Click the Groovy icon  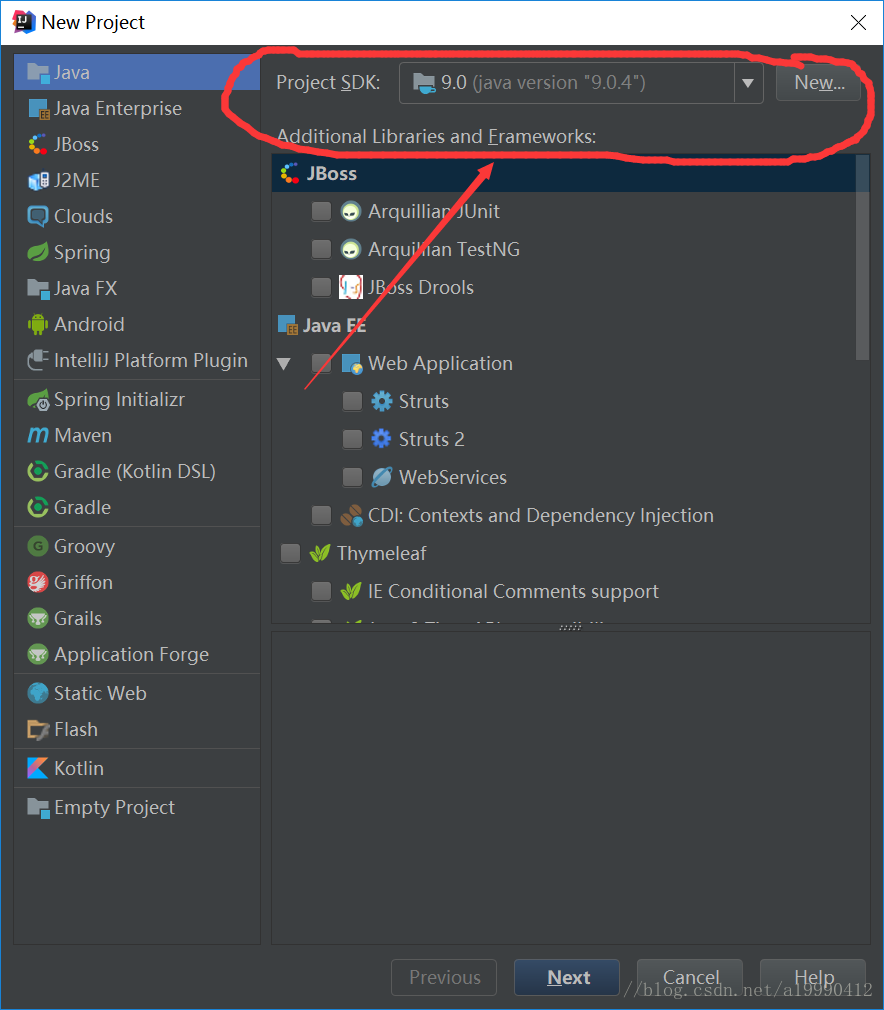[x=38, y=546]
